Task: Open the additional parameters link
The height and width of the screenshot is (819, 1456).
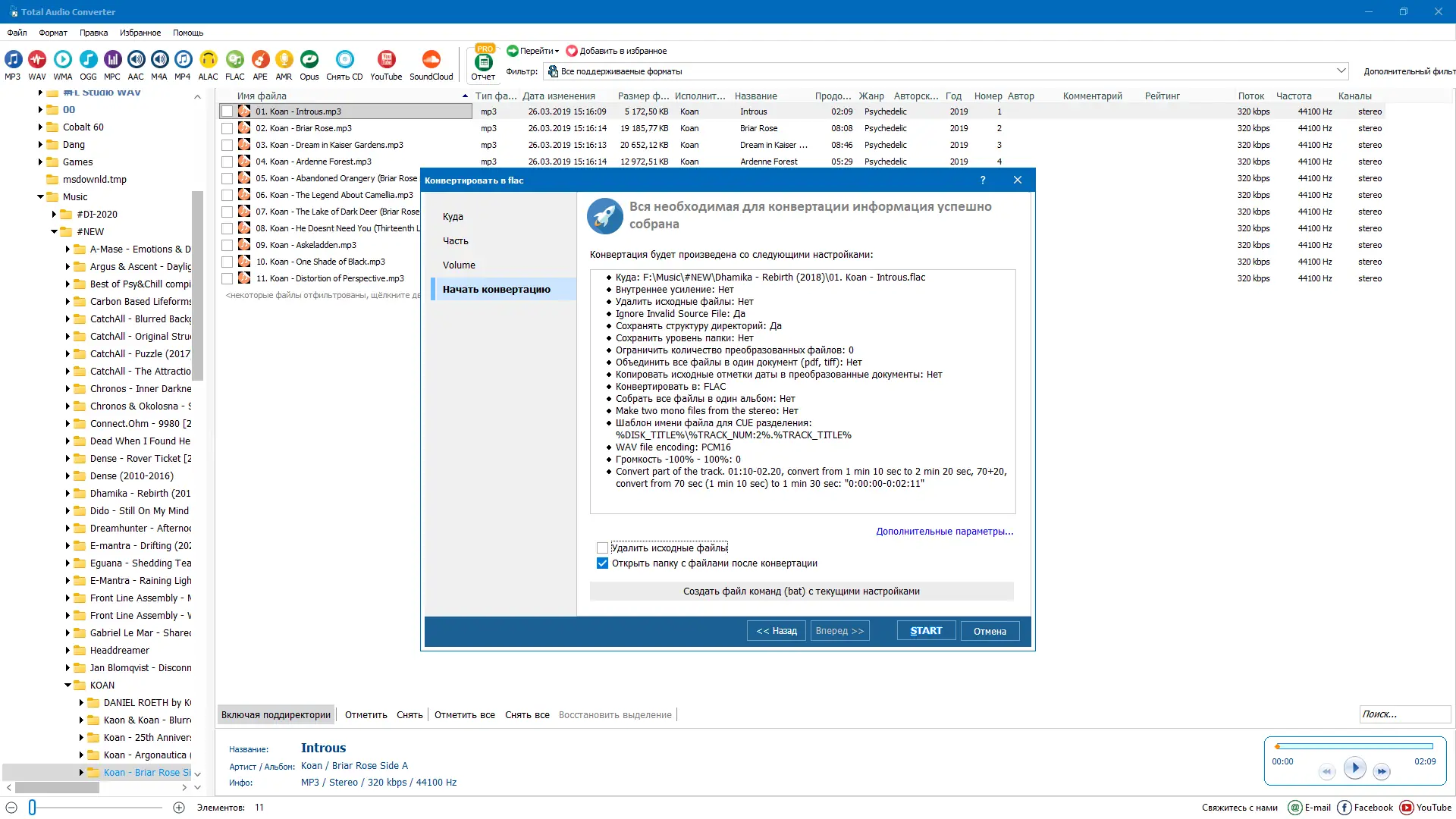Action: click(x=944, y=532)
